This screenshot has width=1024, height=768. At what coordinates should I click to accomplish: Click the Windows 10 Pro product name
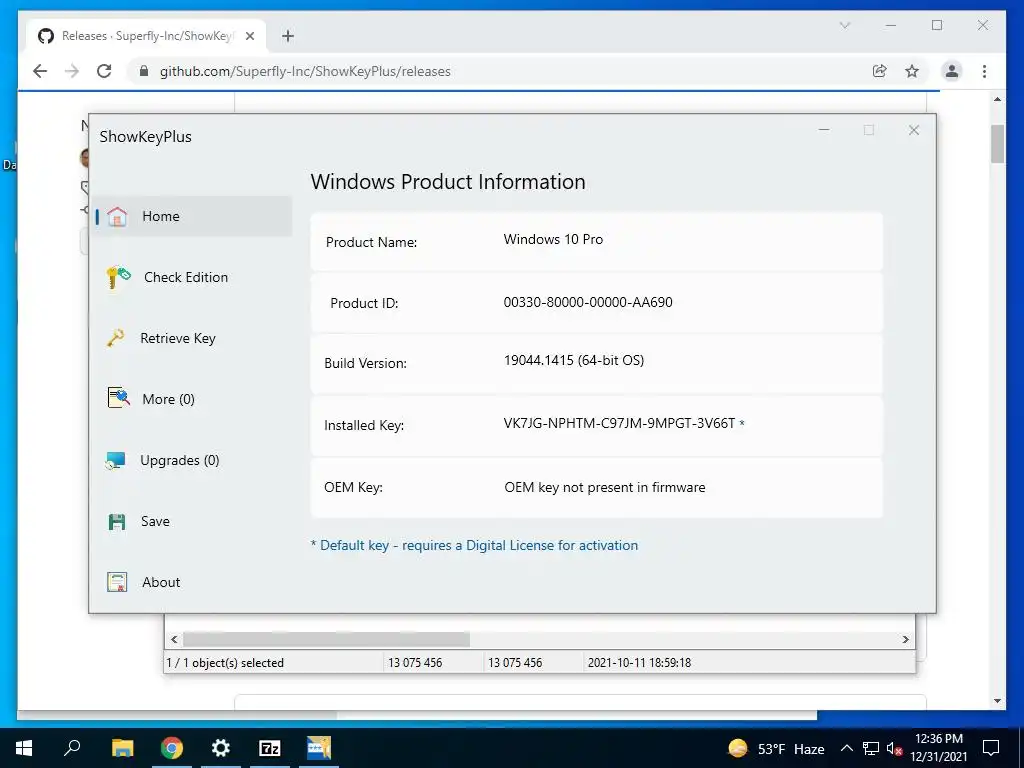553,239
